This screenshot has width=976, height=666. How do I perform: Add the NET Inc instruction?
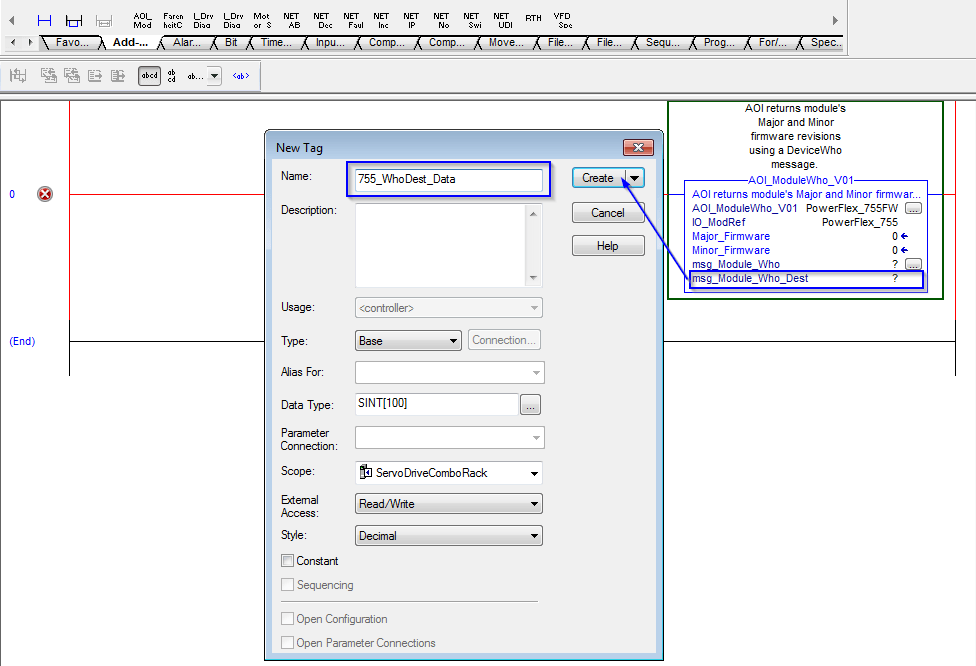pyautogui.click(x=382, y=21)
